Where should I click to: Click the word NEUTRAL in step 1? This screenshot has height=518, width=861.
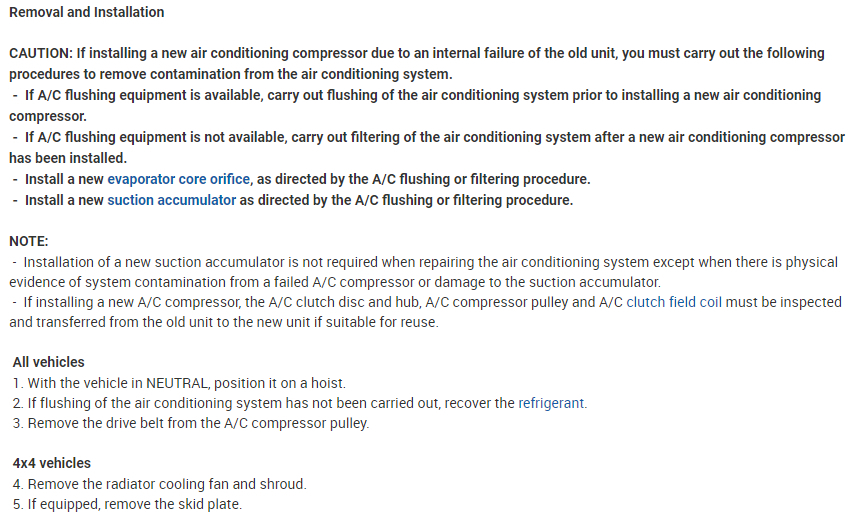click(174, 383)
